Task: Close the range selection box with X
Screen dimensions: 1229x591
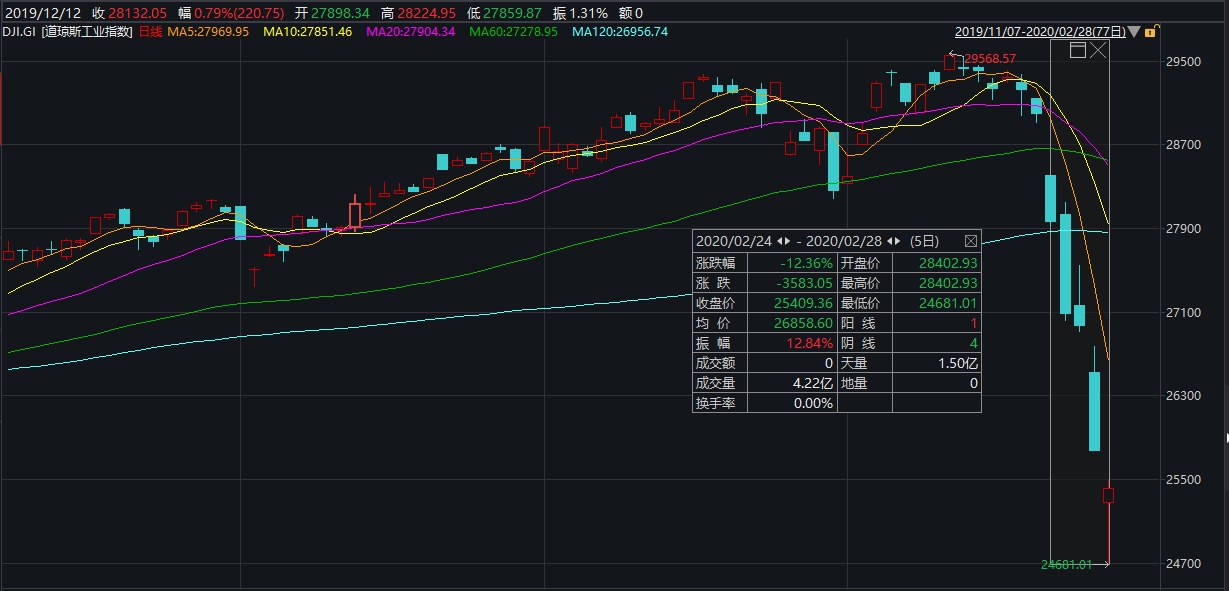Action: point(1098,50)
